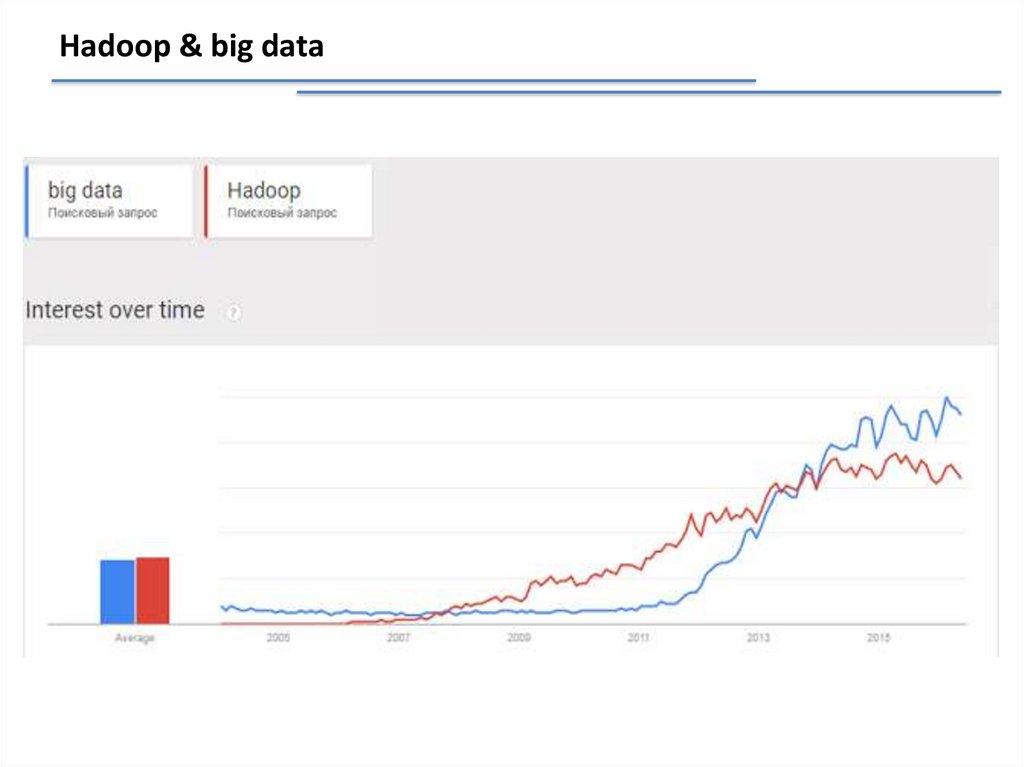Viewport: 1024px width, 767px height.
Task: Click the 'Interest over time' heading
Action: 115,310
